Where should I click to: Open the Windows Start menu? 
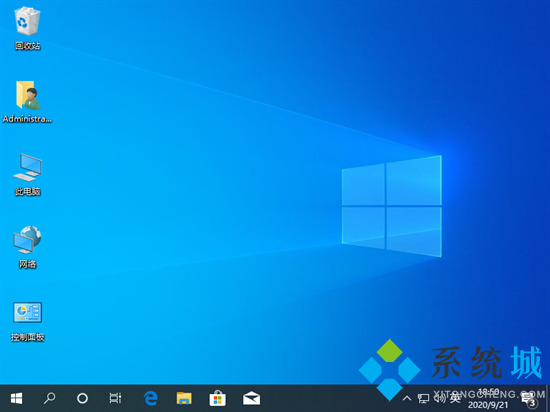(16, 398)
